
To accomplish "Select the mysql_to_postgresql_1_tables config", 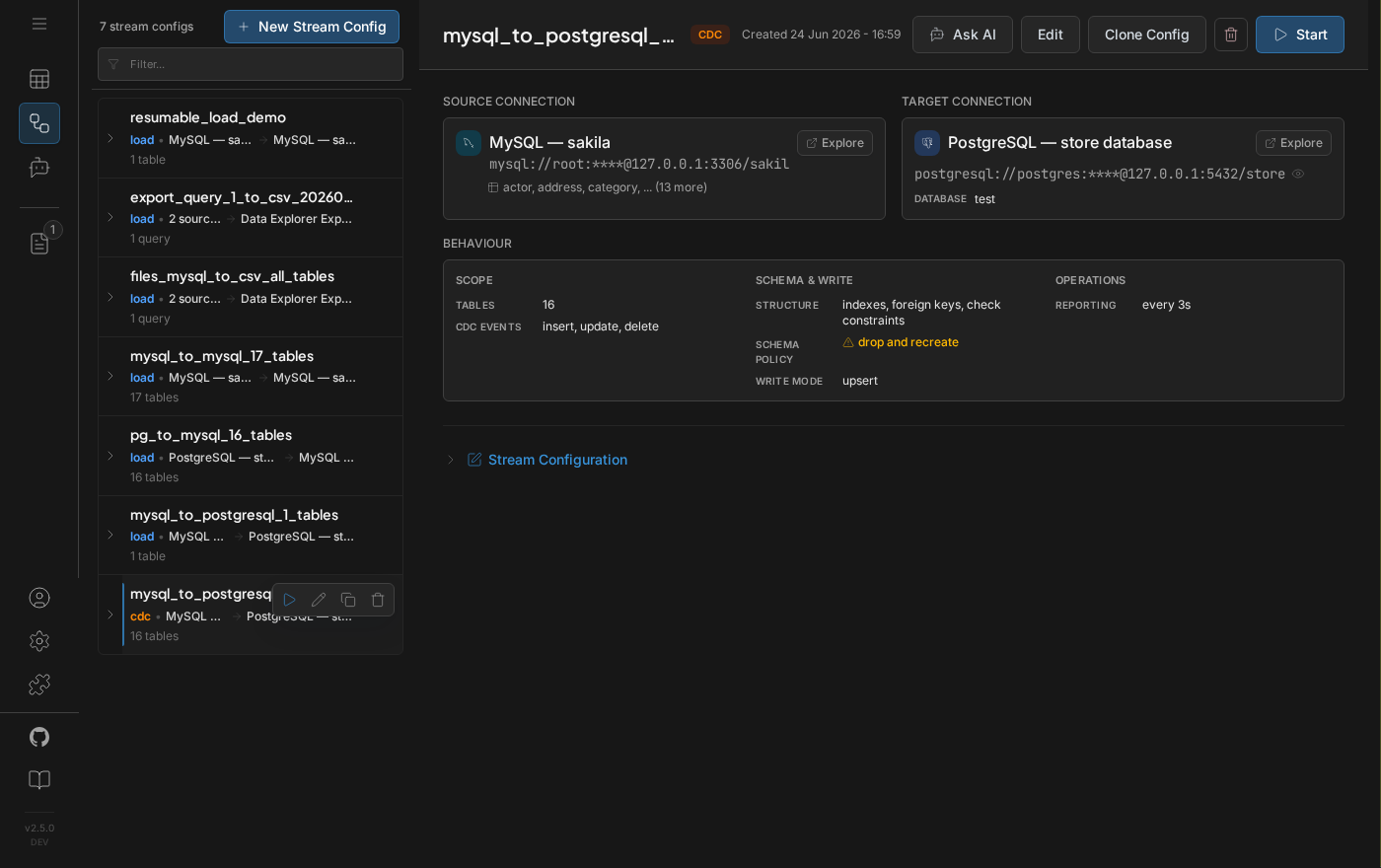I will click(251, 535).
